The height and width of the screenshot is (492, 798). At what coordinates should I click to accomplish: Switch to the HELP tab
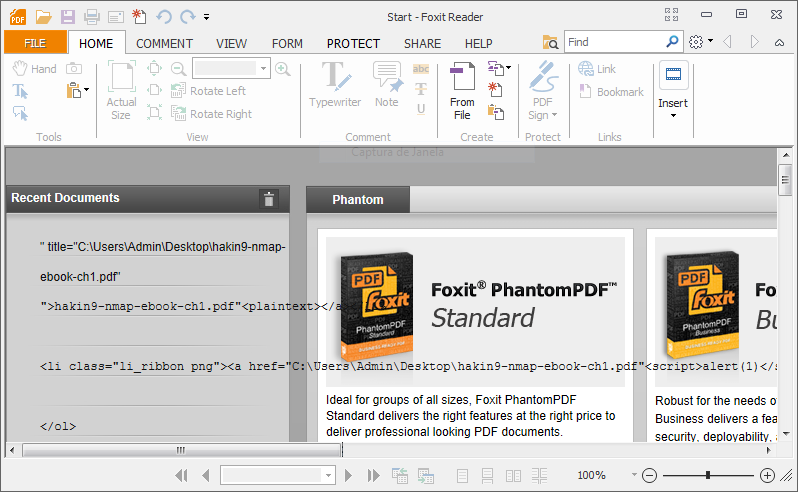[x=478, y=44]
